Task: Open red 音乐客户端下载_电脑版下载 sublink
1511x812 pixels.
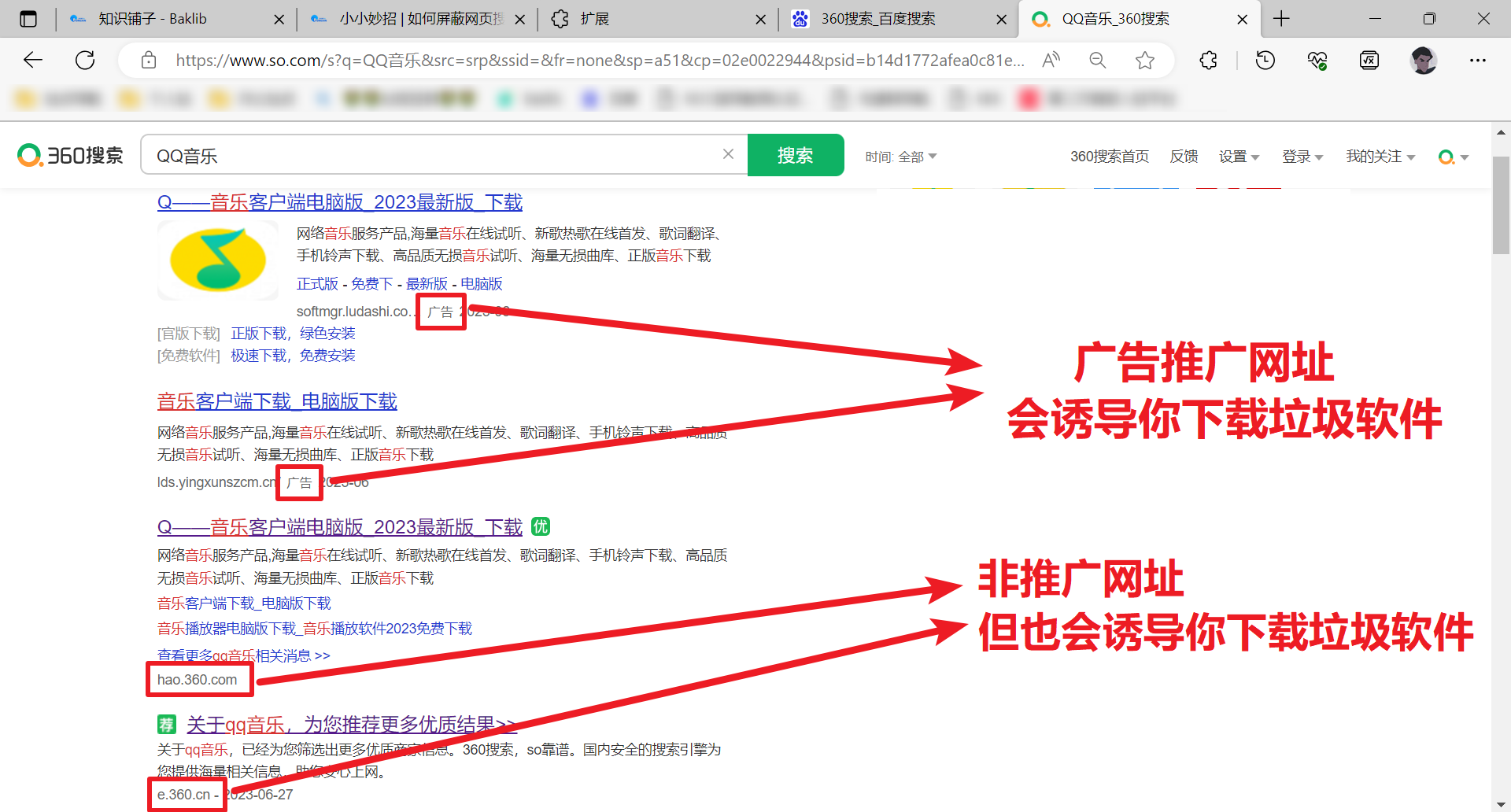Action: click(x=244, y=603)
